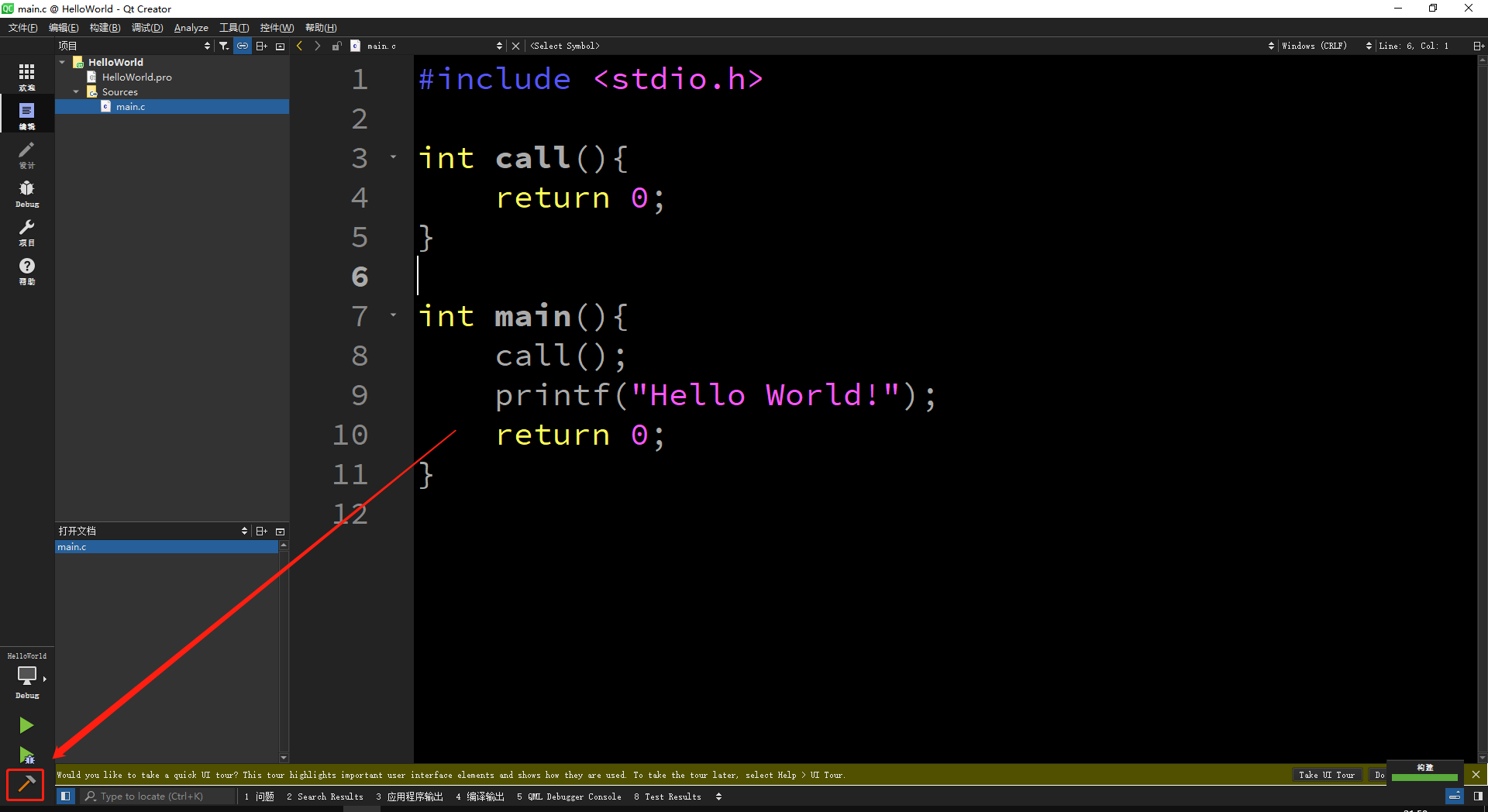Switch to Edit mode in sidebar
This screenshot has width=1488, height=812.
(x=26, y=115)
